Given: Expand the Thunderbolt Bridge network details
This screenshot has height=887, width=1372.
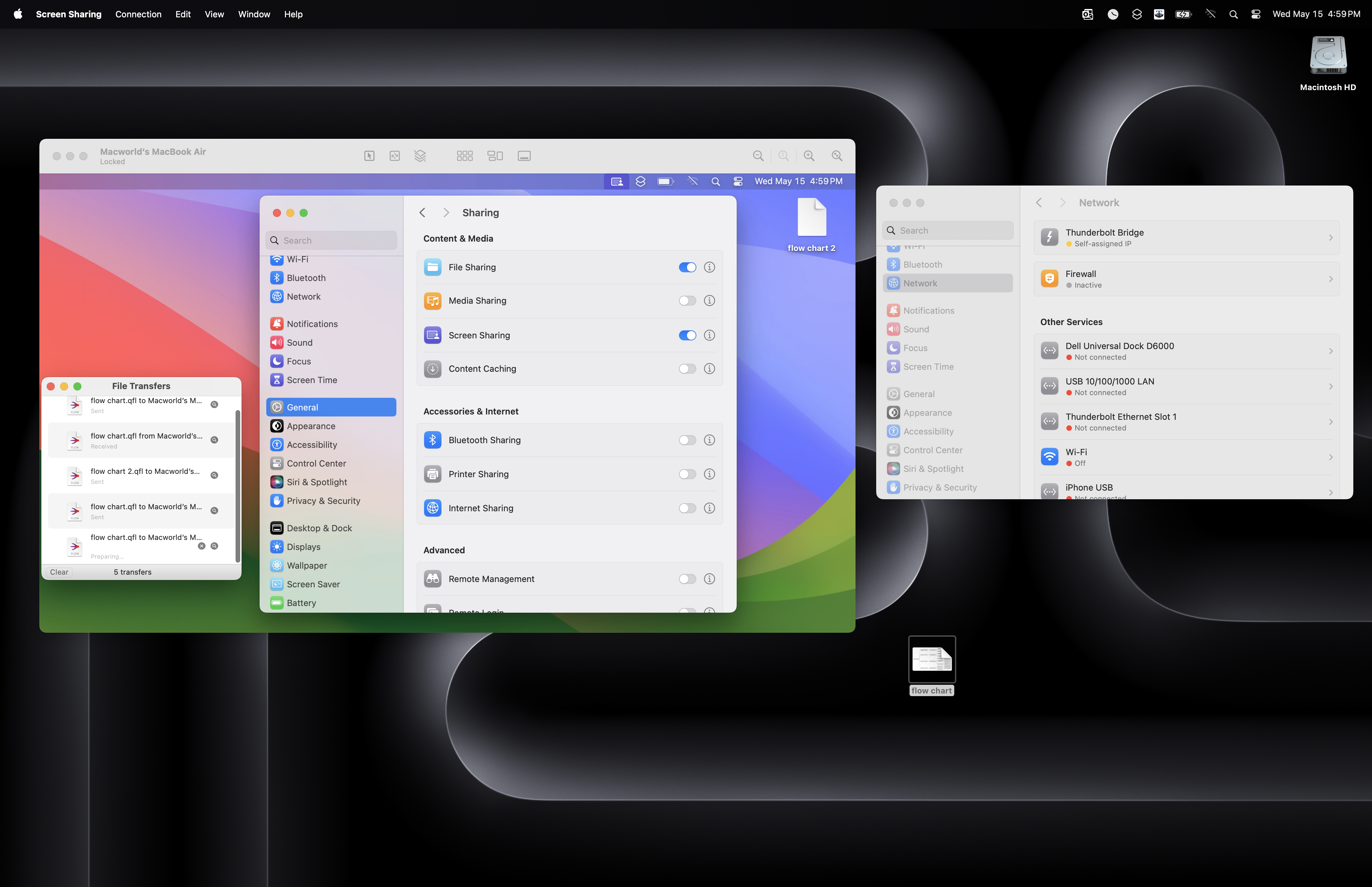Looking at the screenshot, I should (x=1331, y=237).
